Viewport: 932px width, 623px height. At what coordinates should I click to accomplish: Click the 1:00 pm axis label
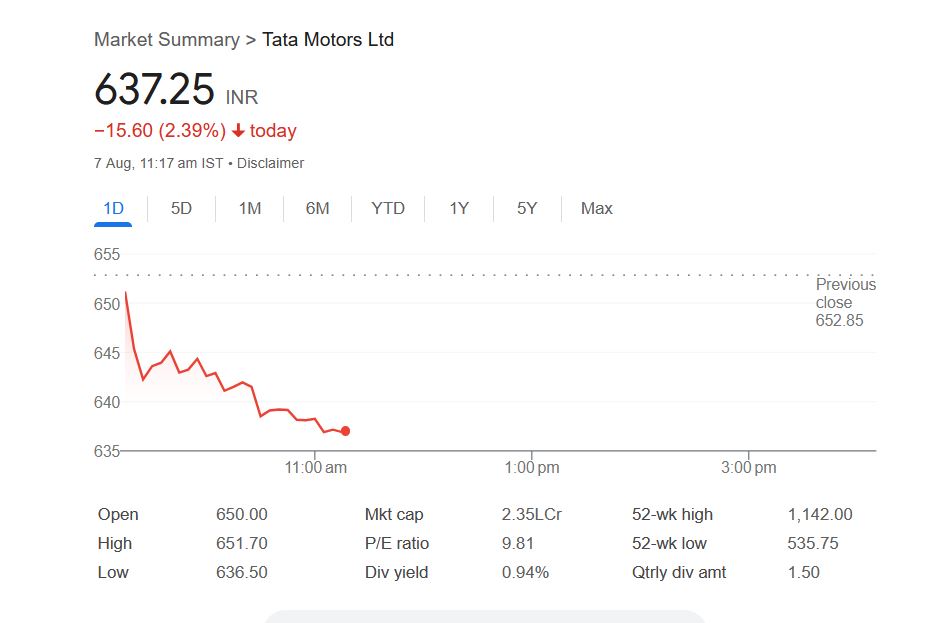532,468
